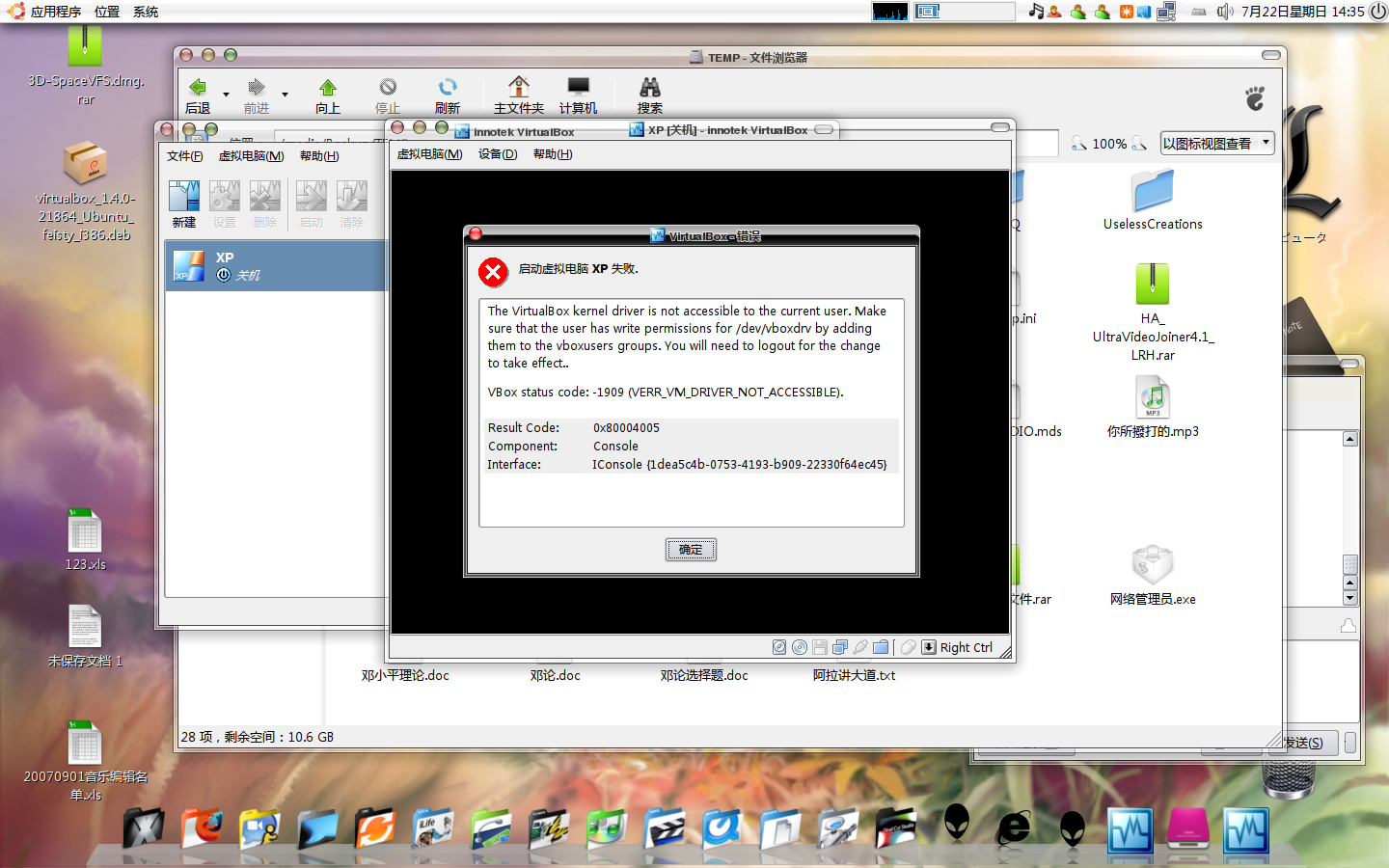1389x868 pixels.
Task: Click the power button in the top panel
Action: 1377,12
